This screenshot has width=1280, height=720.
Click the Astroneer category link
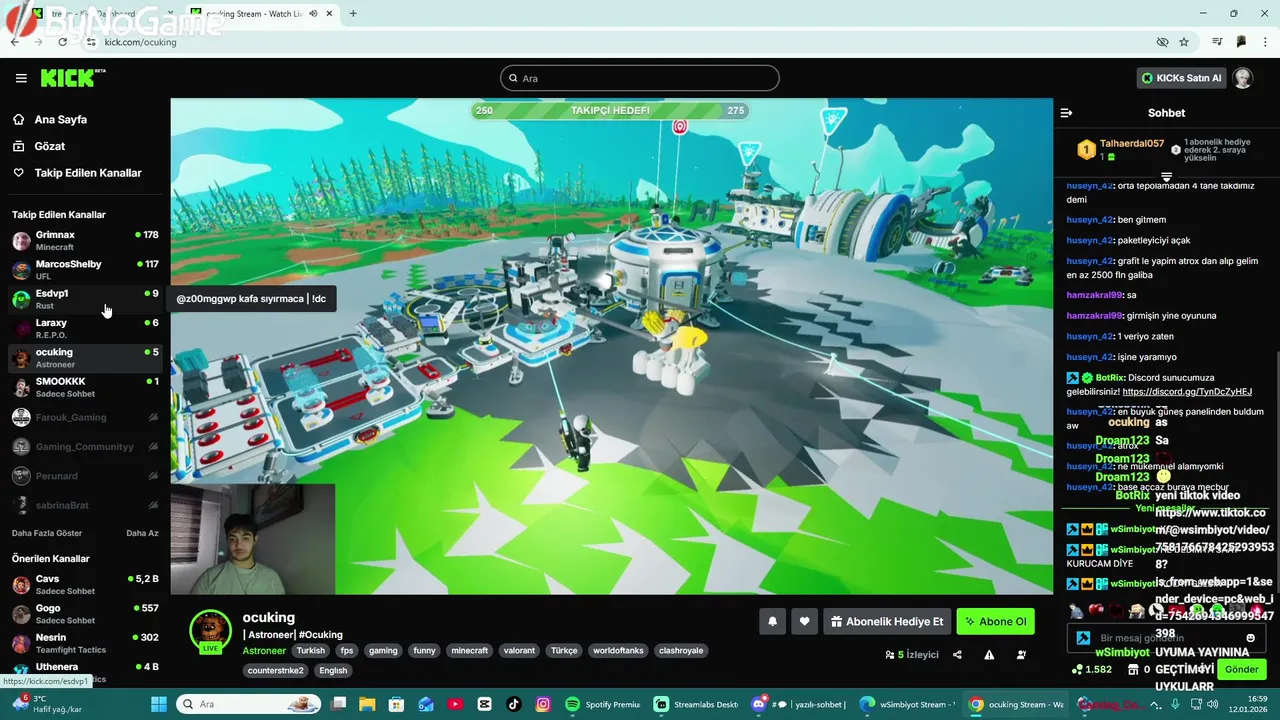click(264, 650)
